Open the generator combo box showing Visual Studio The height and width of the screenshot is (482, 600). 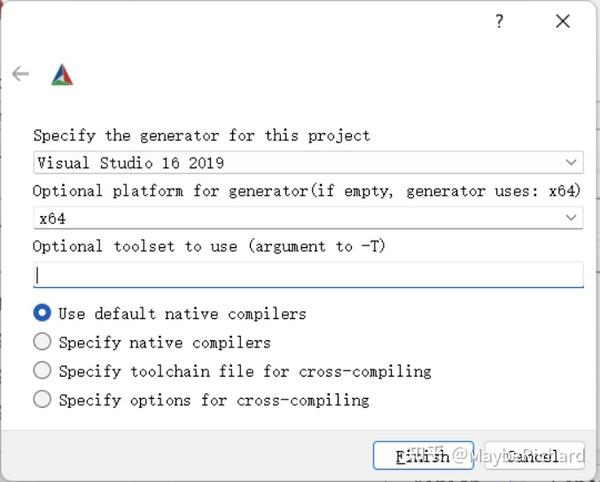point(308,162)
